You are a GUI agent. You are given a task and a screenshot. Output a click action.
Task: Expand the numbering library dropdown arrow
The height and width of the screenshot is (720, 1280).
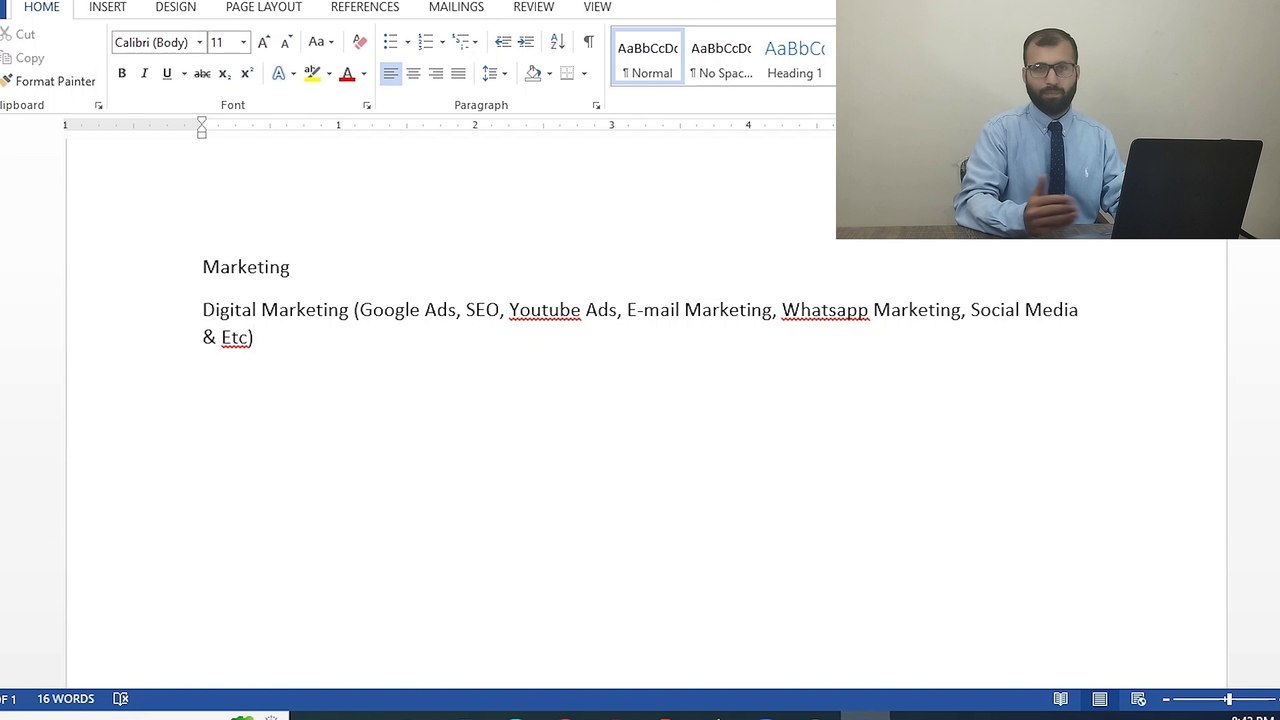coord(442,42)
